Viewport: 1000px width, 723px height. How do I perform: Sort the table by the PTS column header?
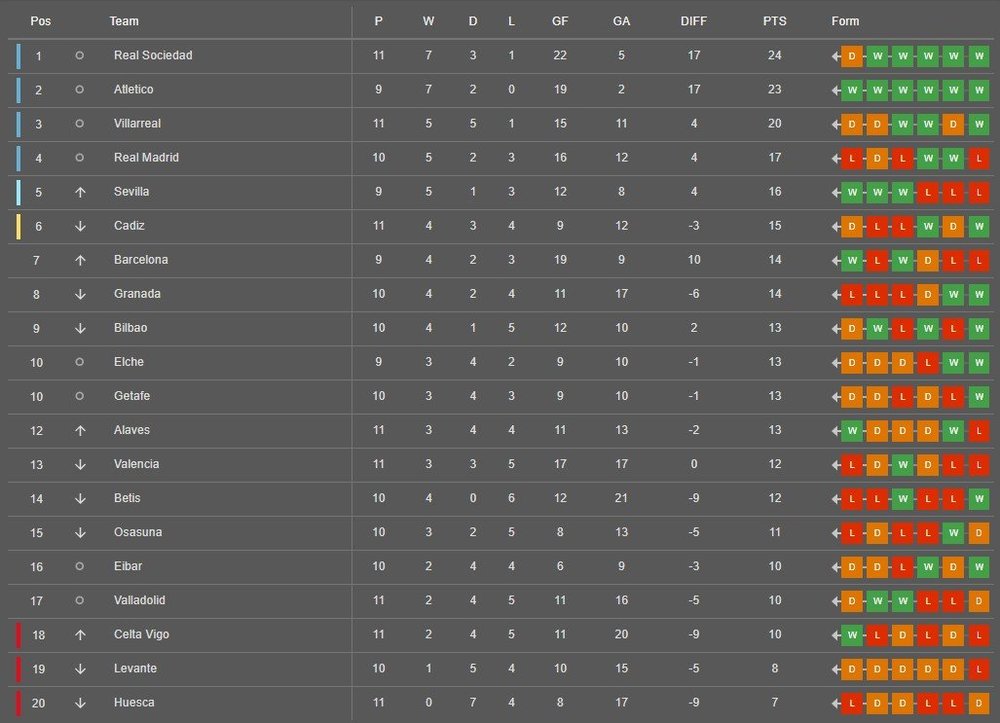pyautogui.click(x=774, y=21)
